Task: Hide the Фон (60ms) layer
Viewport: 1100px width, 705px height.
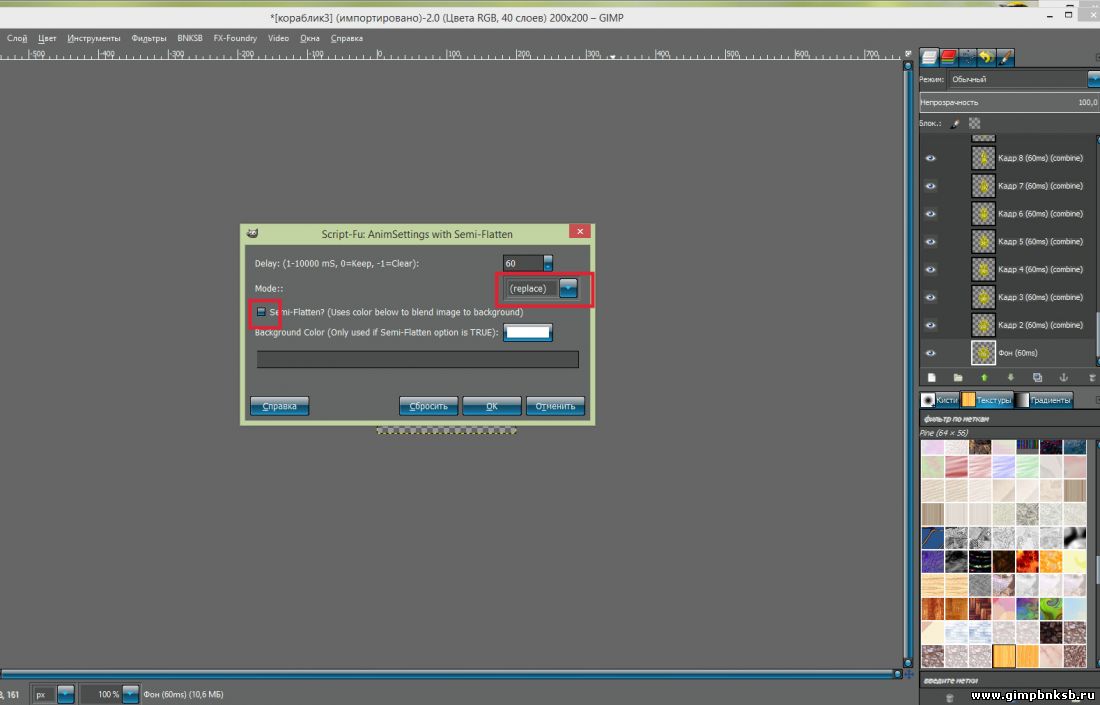Action: pos(930,354)
